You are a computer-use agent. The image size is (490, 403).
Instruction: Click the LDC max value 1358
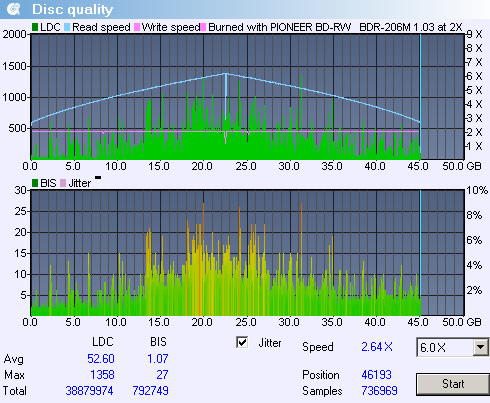tap(102, 375)
